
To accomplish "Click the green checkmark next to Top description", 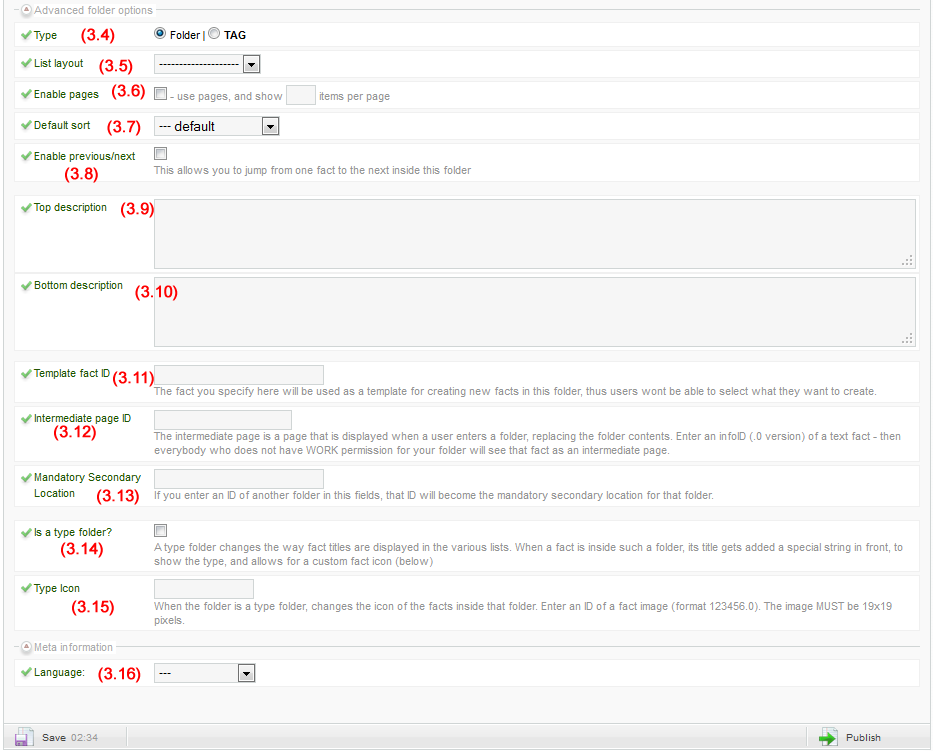I will (25, 207).
